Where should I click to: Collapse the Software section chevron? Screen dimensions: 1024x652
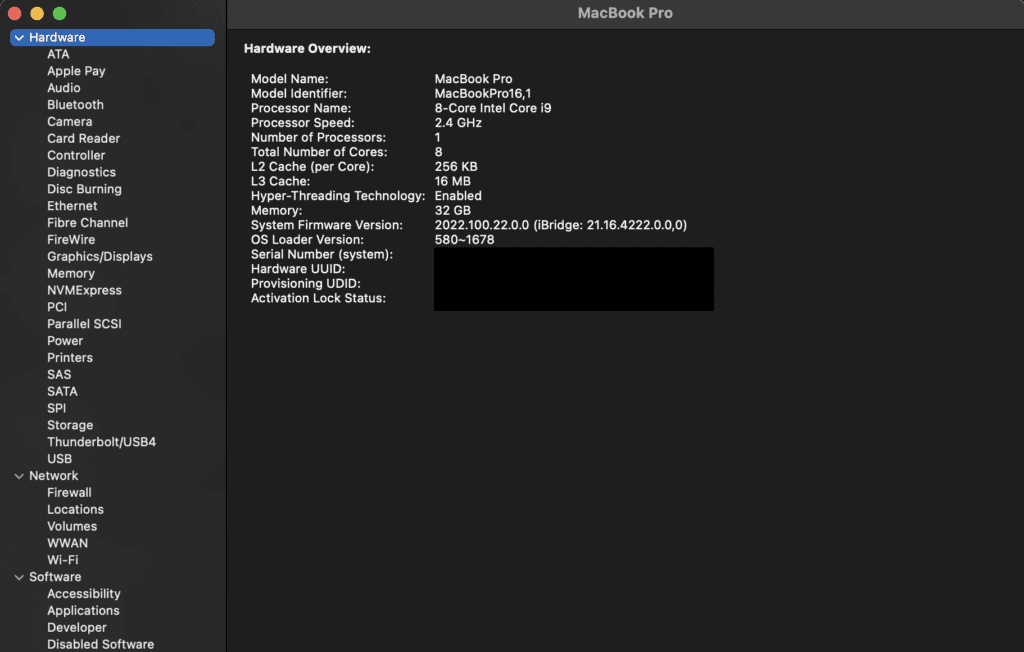pyautogui.click(x=19, y=578)
